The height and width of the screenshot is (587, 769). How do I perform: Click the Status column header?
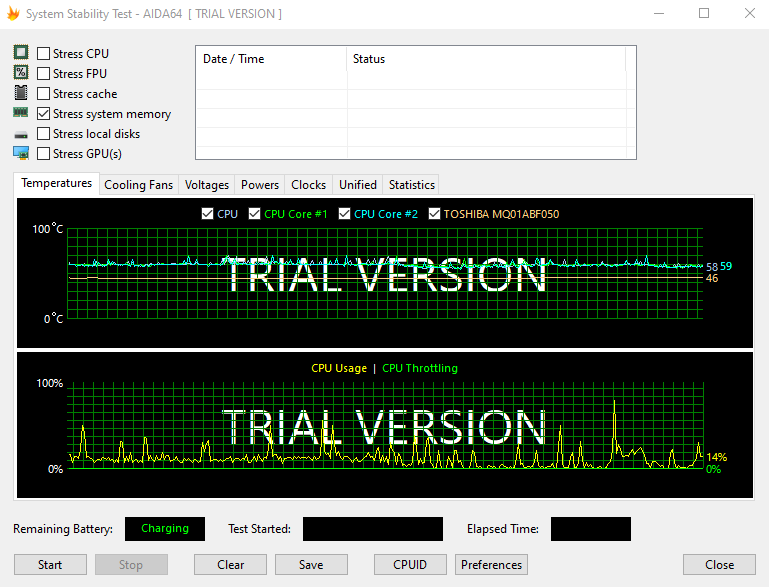pos(486,59)
